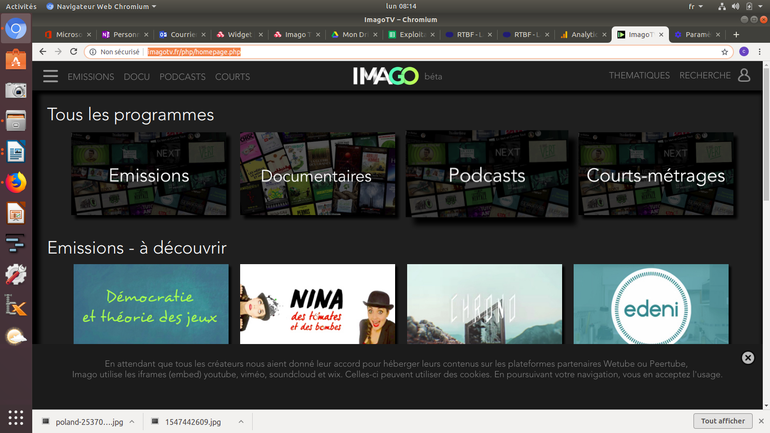770x433 pixels.
Task: Open the PODCASTS menu item
Action: tap(182, 77)
